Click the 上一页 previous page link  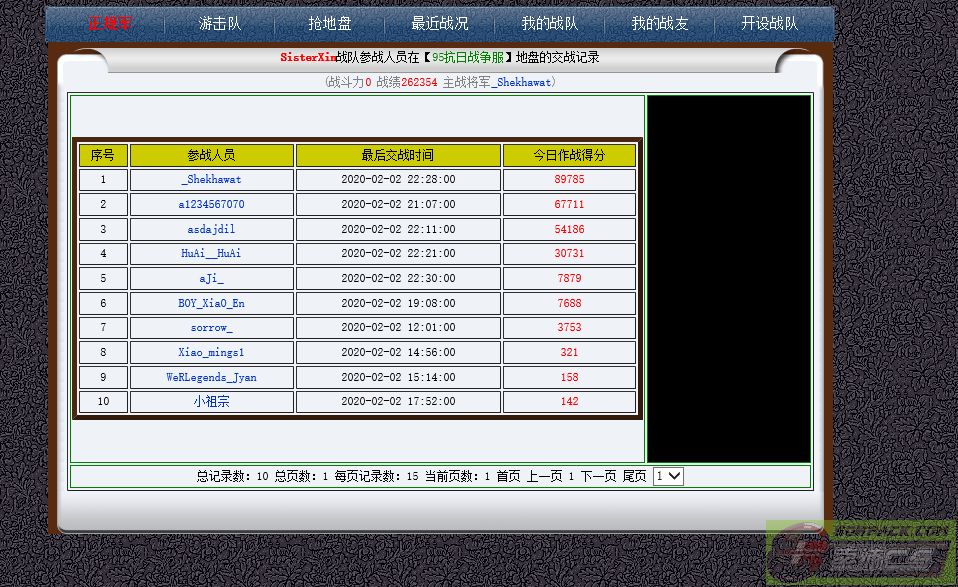[544, 477]
